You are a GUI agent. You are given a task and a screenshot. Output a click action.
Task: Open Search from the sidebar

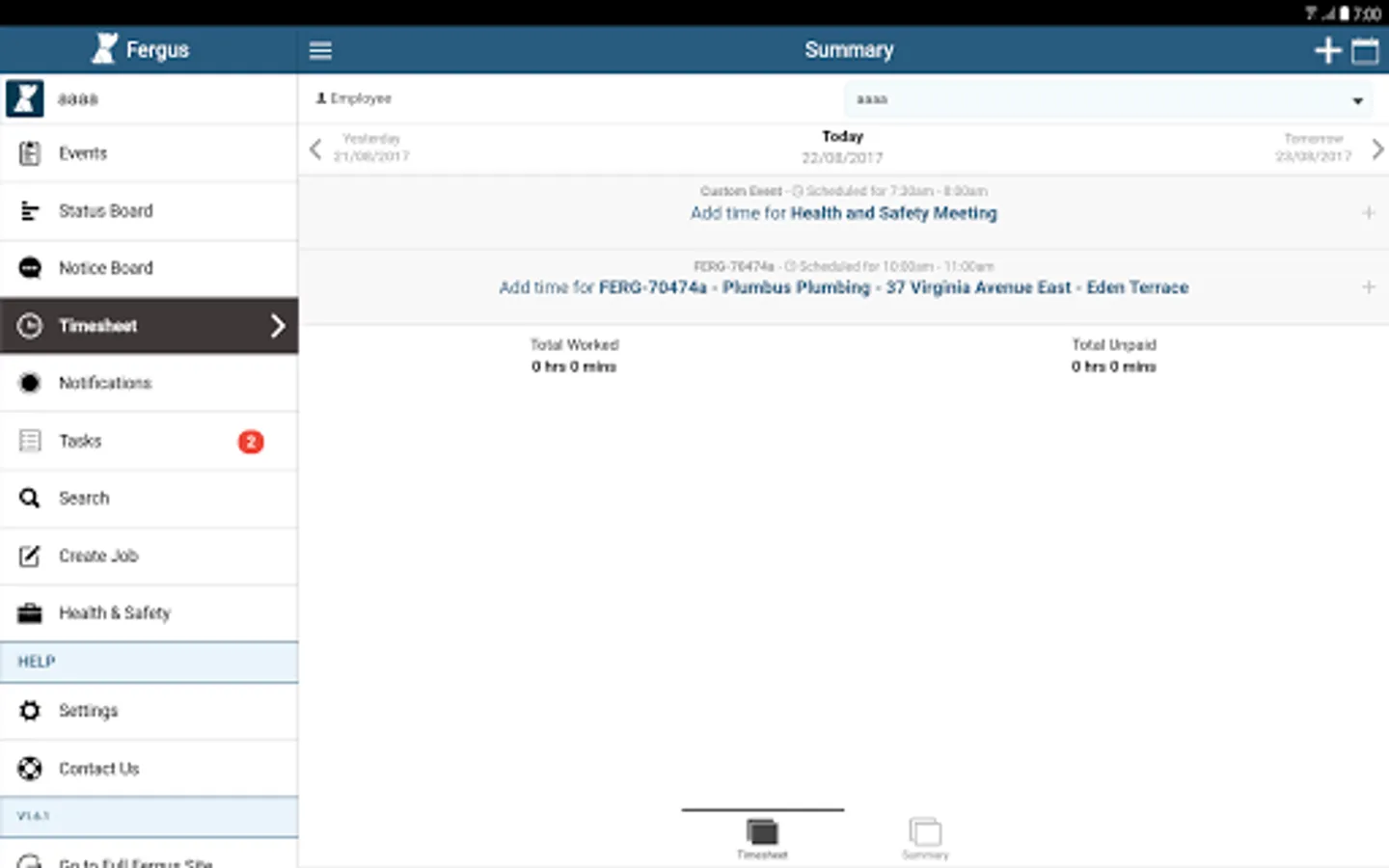[84, 498]
